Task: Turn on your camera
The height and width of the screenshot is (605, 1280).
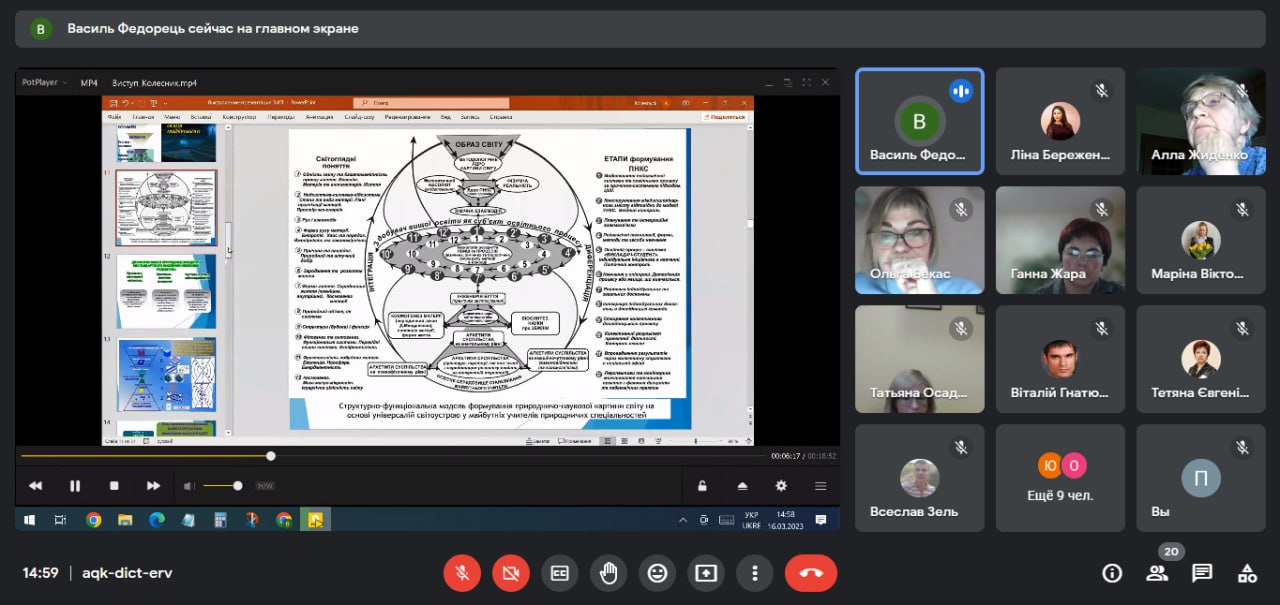Action: (511, 573)
